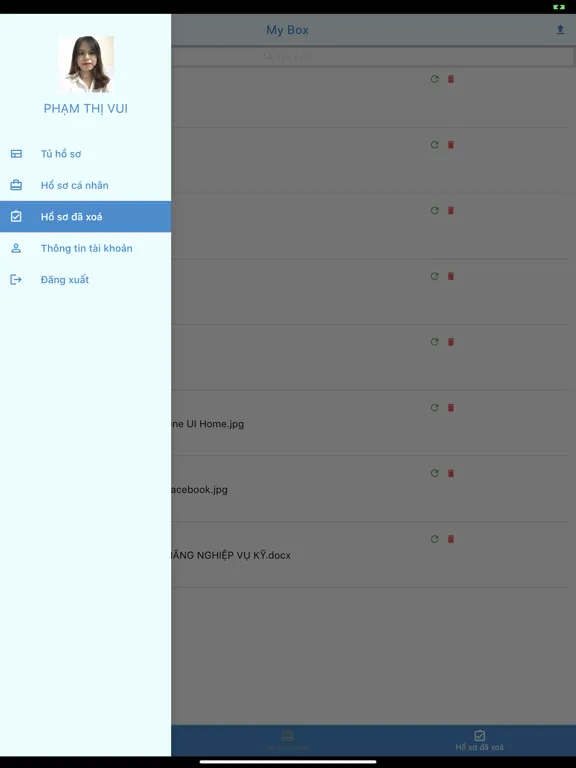Click the battery indicator in status bar
The image size is (576, 768).
559,7
